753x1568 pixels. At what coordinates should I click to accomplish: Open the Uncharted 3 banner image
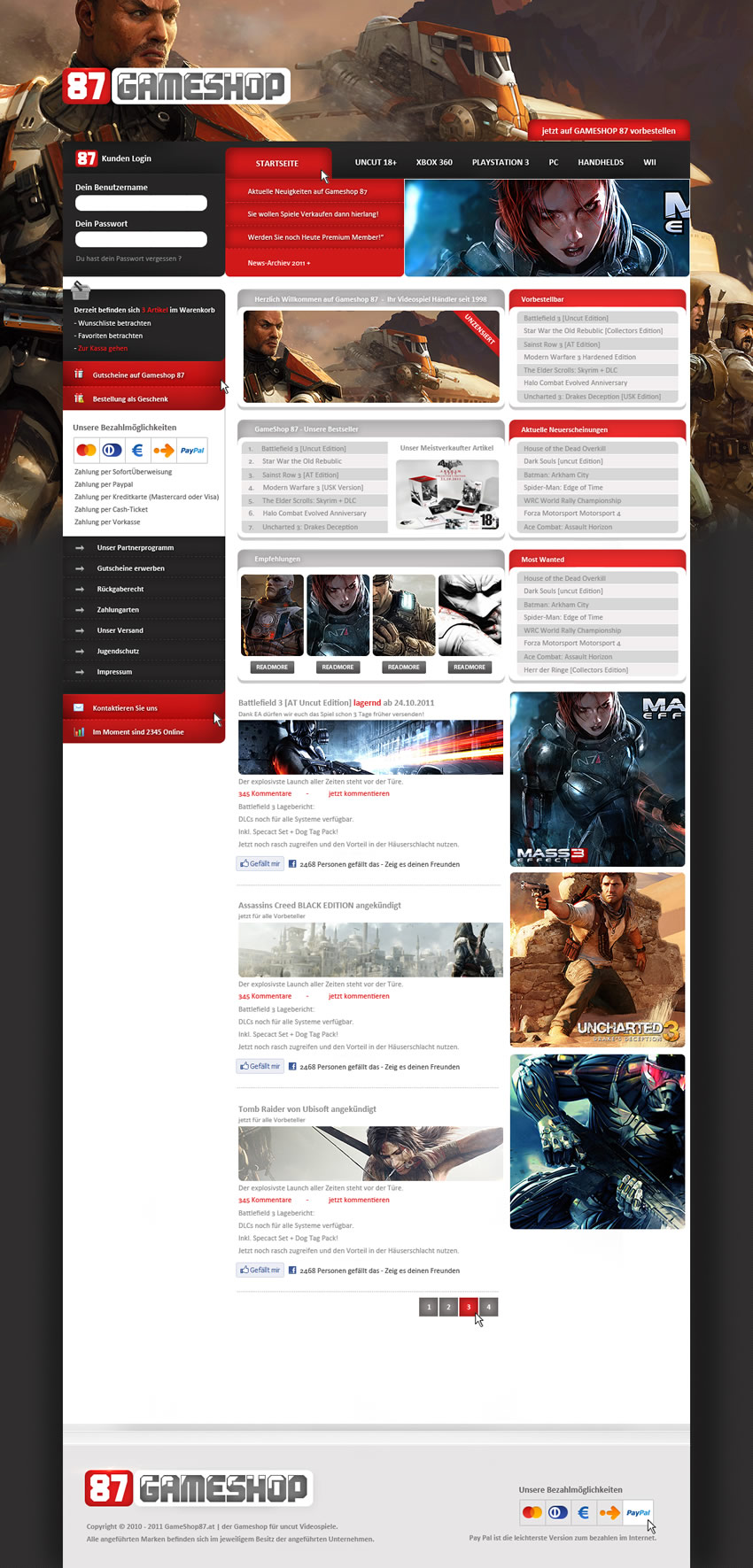click(x=597, y=960)
